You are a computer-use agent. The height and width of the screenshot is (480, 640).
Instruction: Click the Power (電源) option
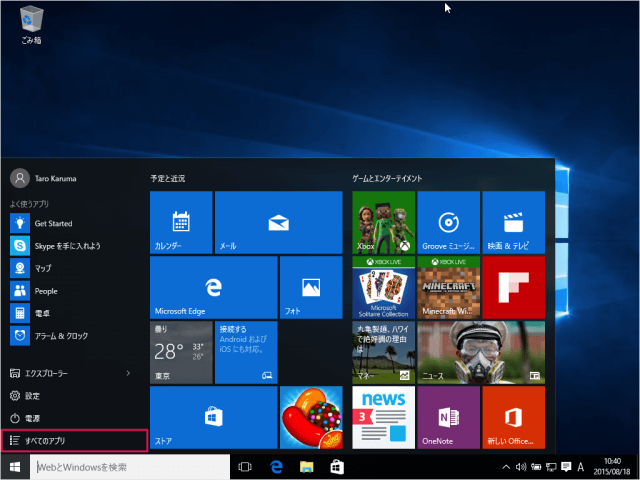pos(33,417)
